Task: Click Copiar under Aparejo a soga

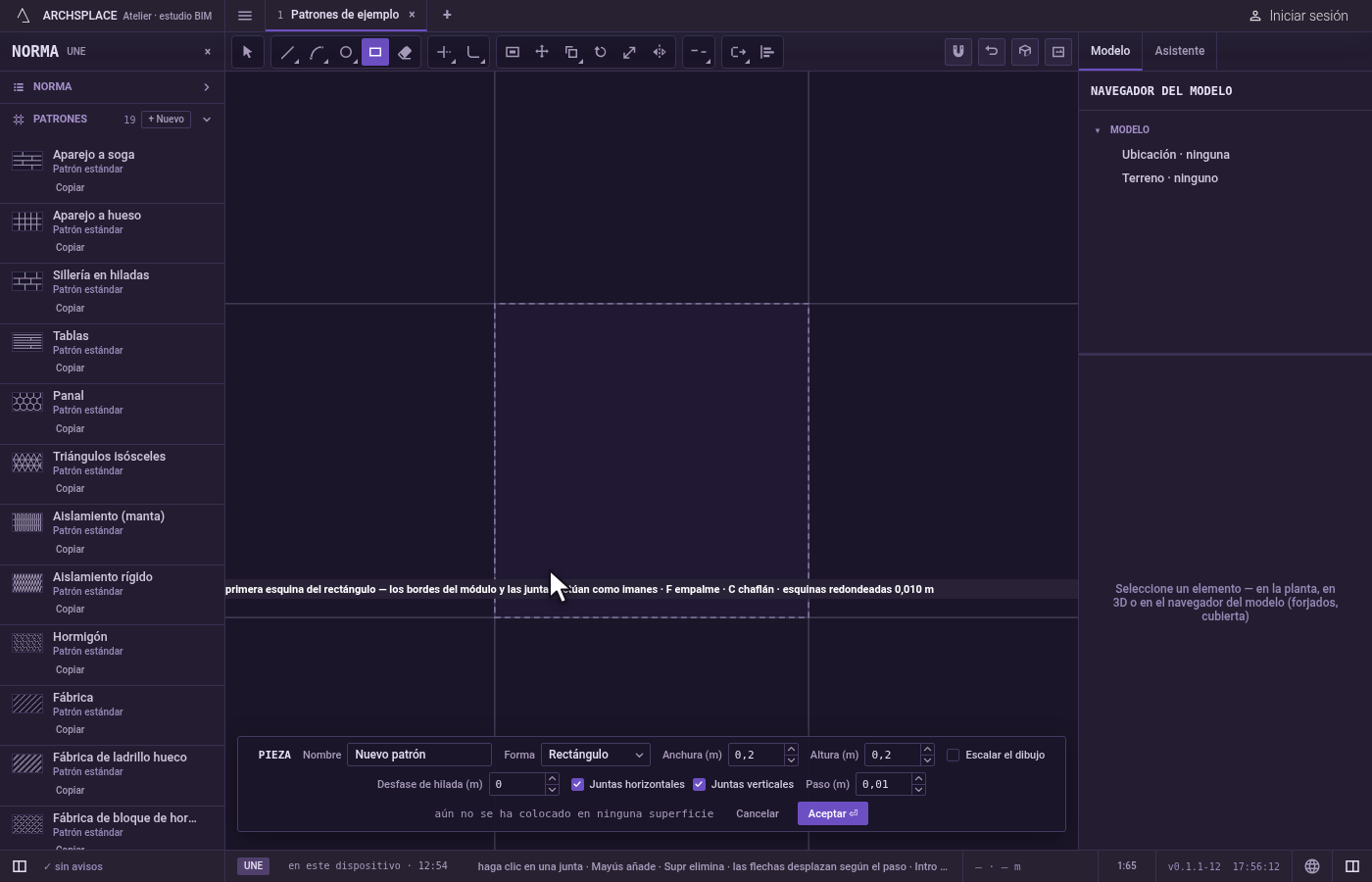Action: click(x=70, y=187)
